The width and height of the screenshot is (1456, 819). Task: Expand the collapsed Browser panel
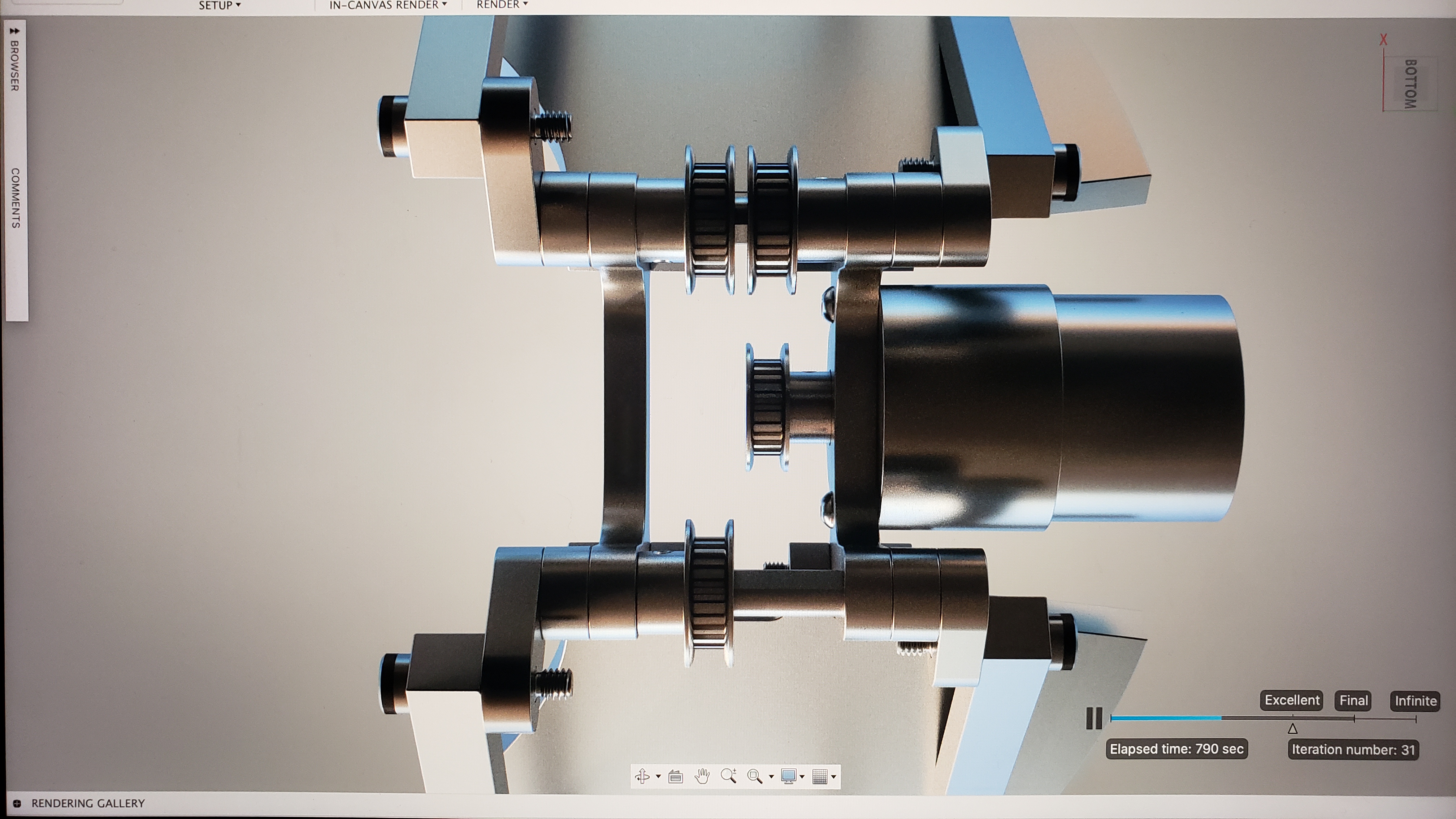pos(15,32)
